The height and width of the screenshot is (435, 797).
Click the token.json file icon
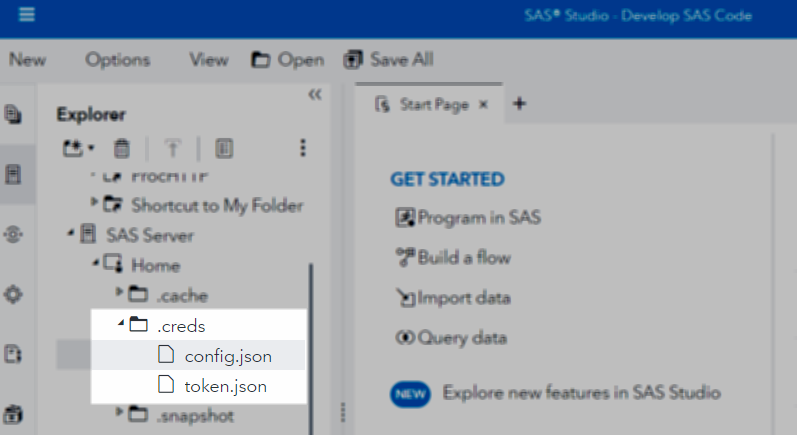[166, 384]
